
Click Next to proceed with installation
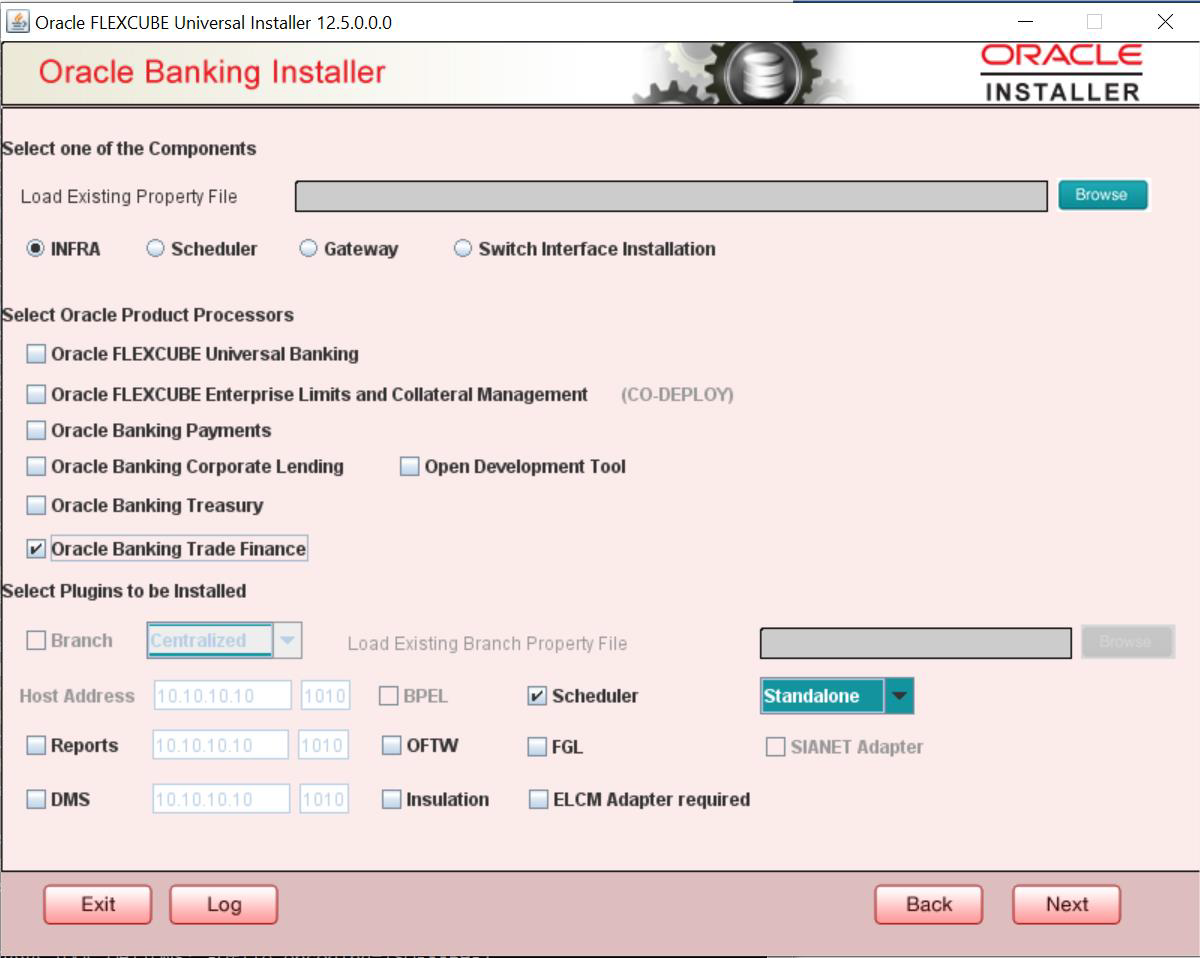coord(1066,903)
